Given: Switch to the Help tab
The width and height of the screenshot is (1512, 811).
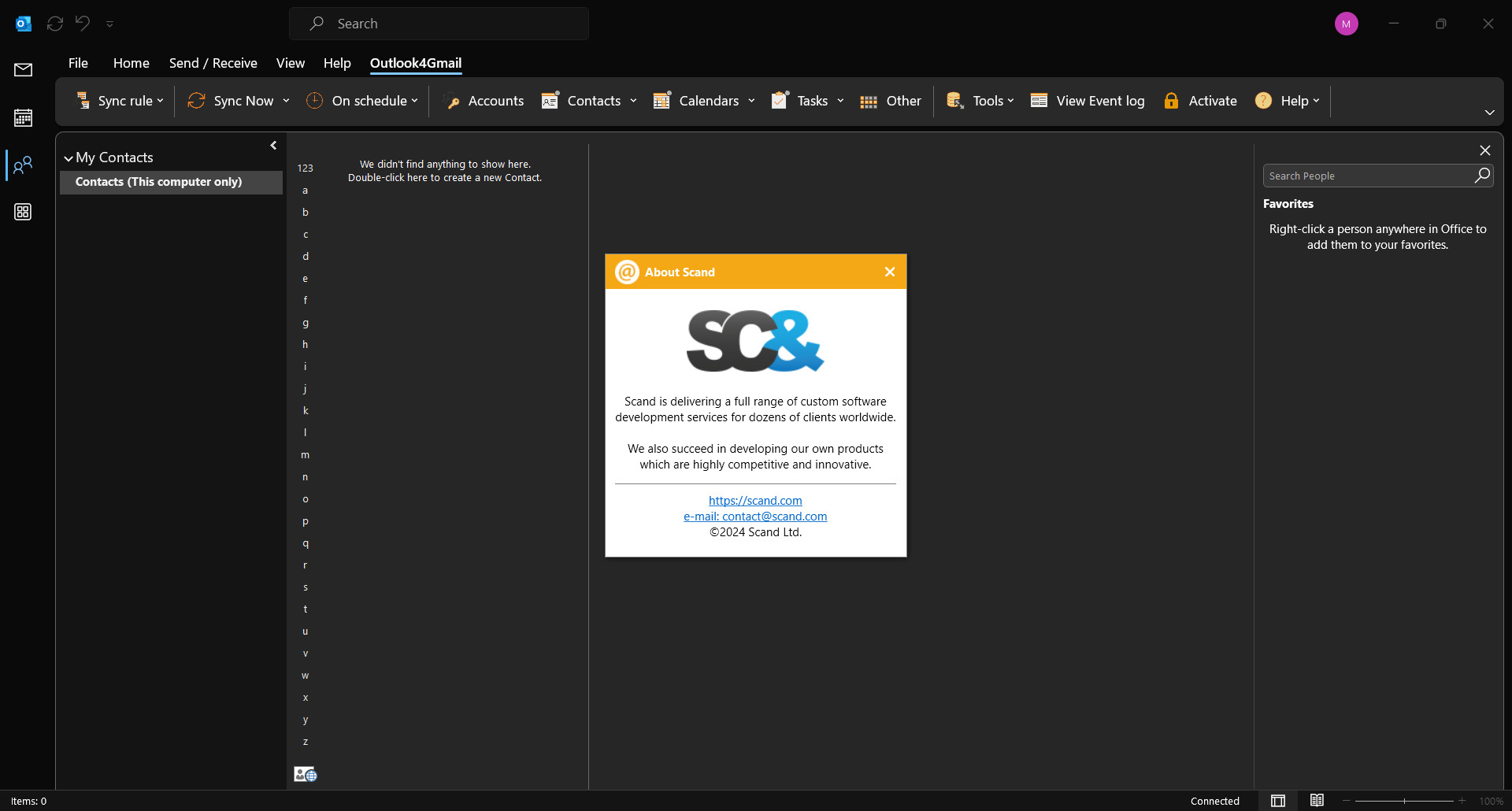Looking at the screenshot, I should 337,63.
